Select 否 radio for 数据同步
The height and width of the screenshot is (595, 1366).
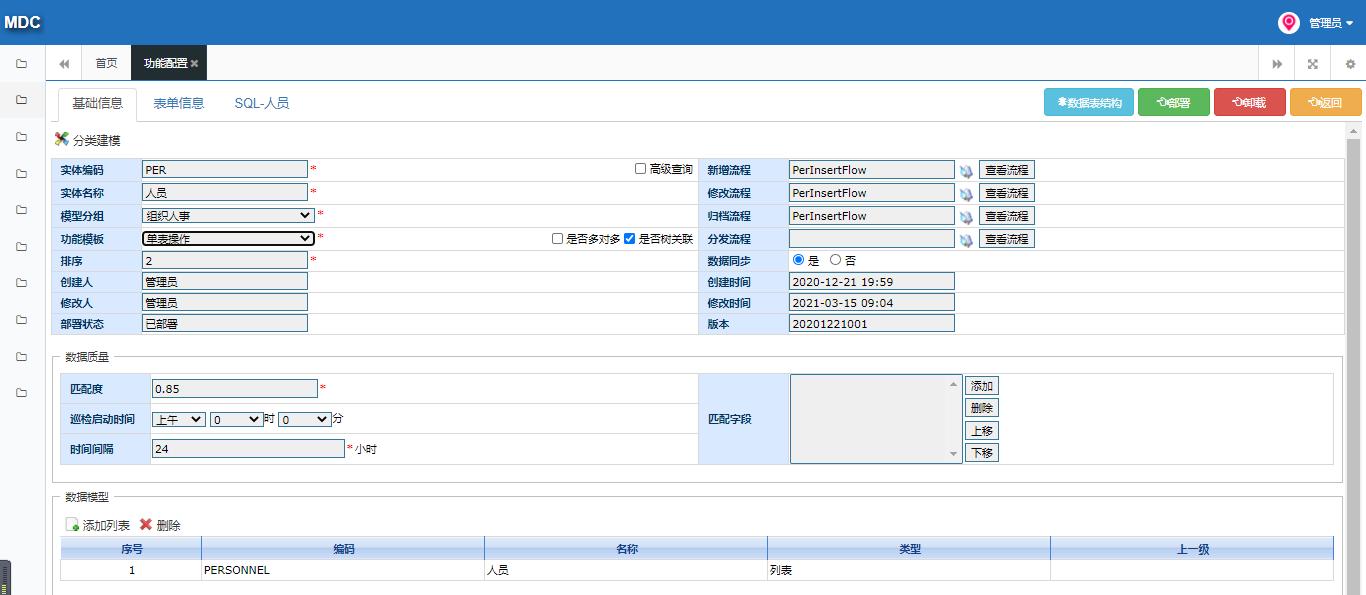[x=836, y=260]
